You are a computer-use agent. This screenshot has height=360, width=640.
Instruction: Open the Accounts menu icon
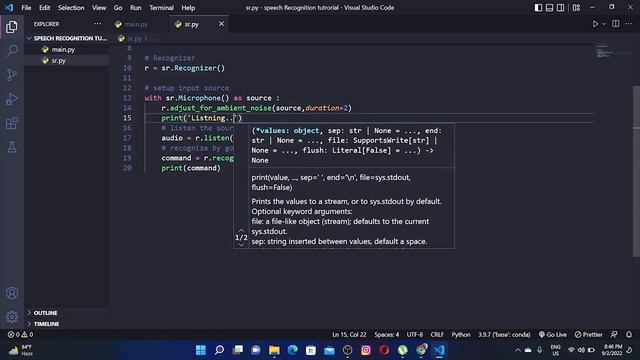point(12,293)
